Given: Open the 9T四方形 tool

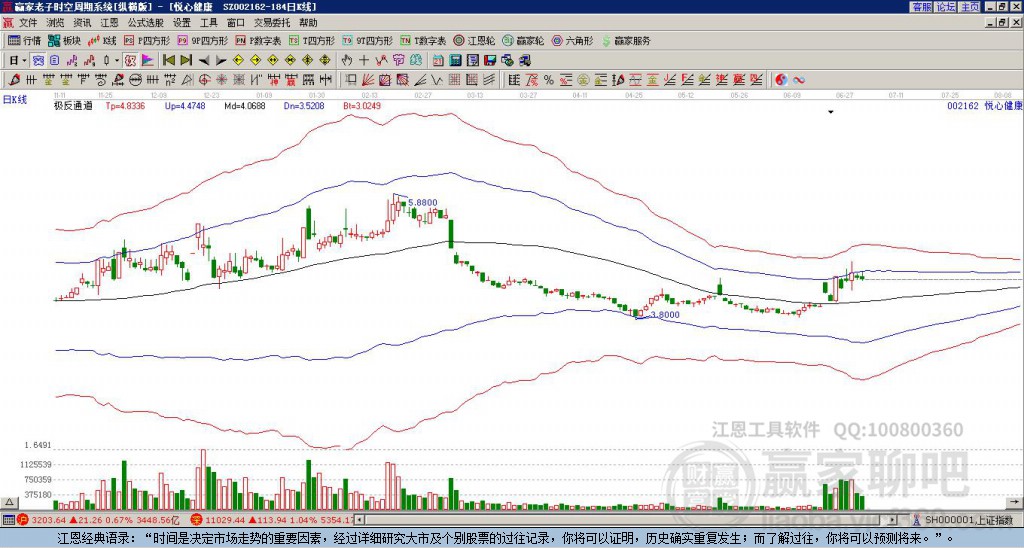Looking at the screenshot, I should (x=367, y=40).
